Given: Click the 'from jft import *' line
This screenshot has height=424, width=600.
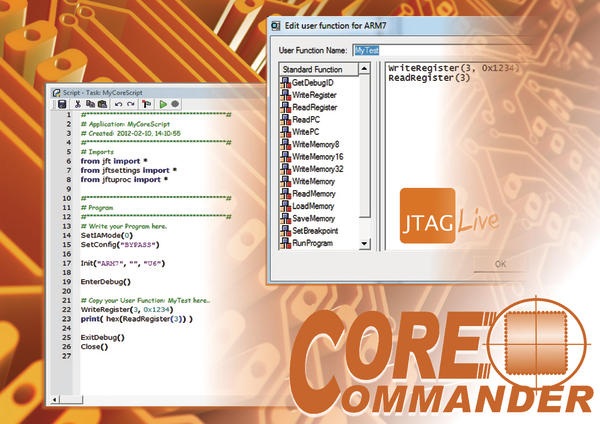Looking at the screenshot, I should pyautogui.click(x=114, y=161).
